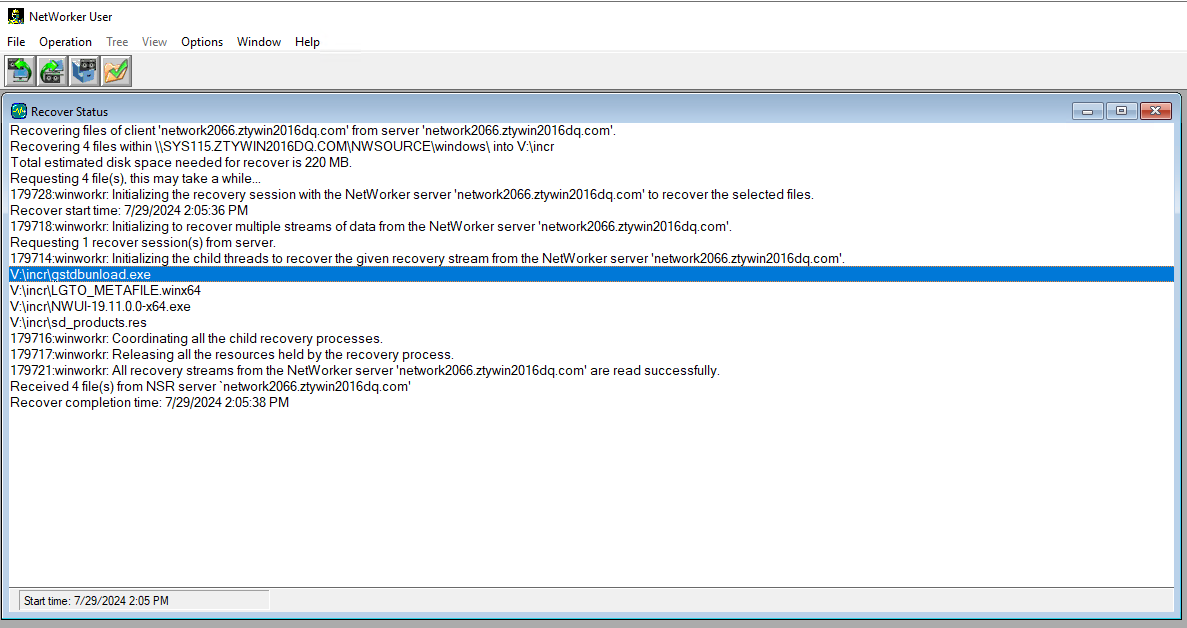Image resolution: width=1187 pixels, height=628 pixels.
Task: Click the 'Requesting 4 file(s)' line
Action: [136, 179]
